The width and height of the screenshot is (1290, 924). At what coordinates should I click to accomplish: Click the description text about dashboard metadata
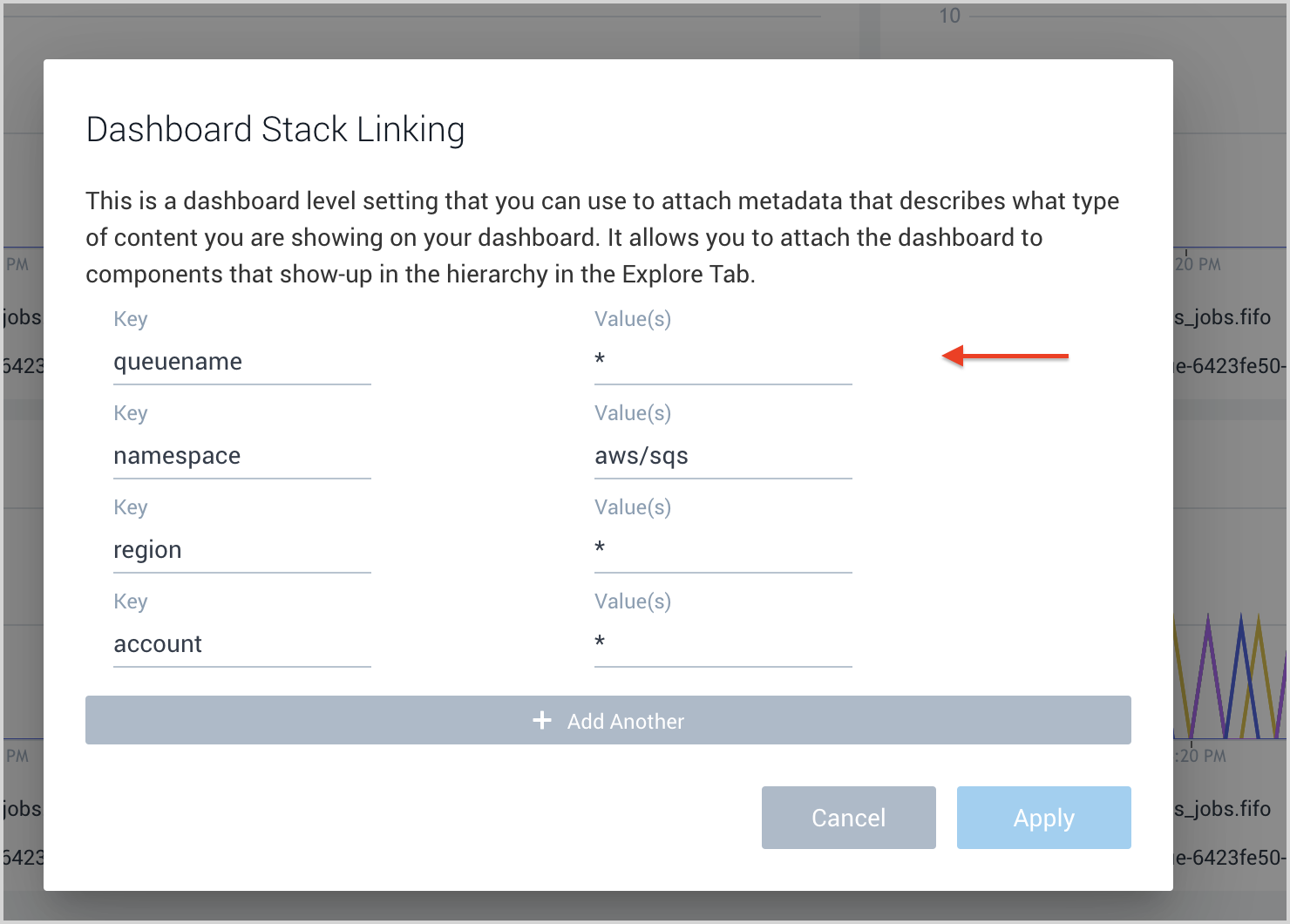click(x=601, y=237)
